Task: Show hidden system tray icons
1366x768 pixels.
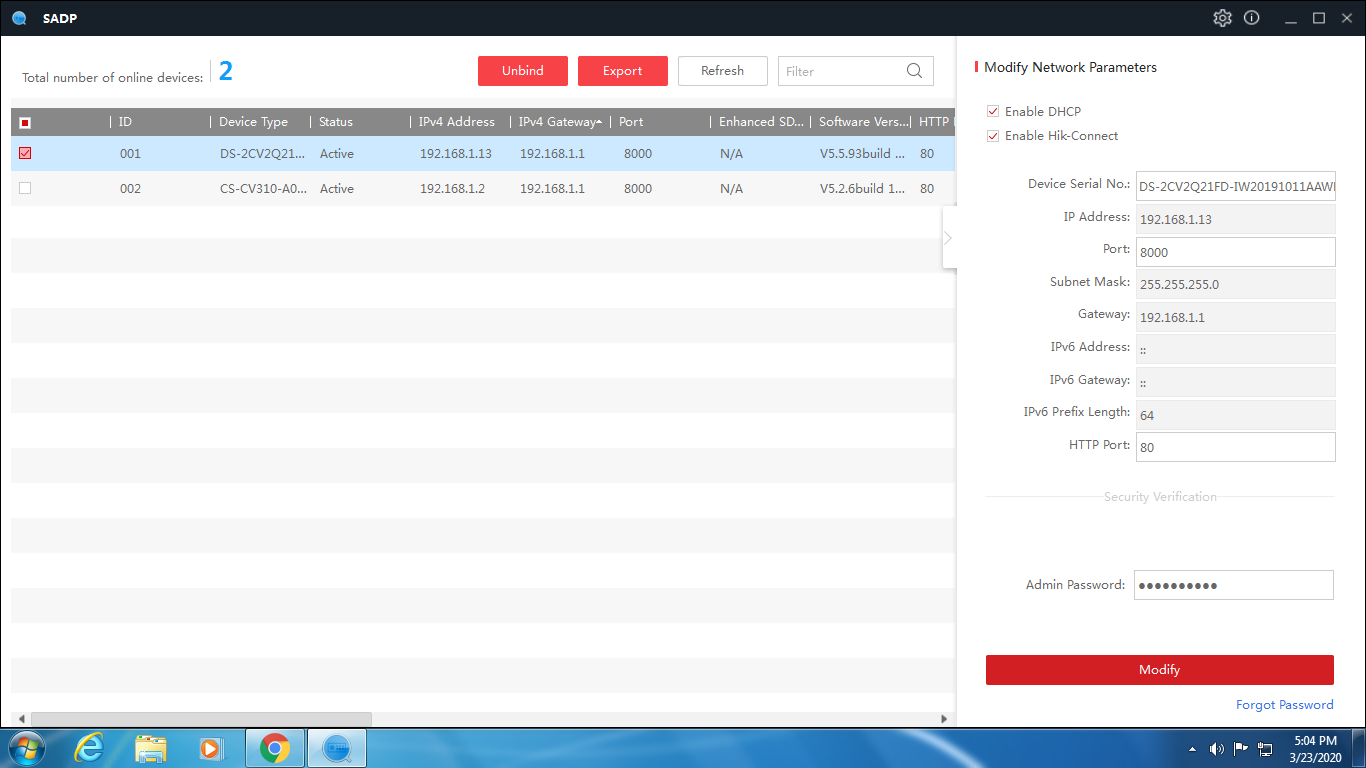Action: pos(1192,749)
